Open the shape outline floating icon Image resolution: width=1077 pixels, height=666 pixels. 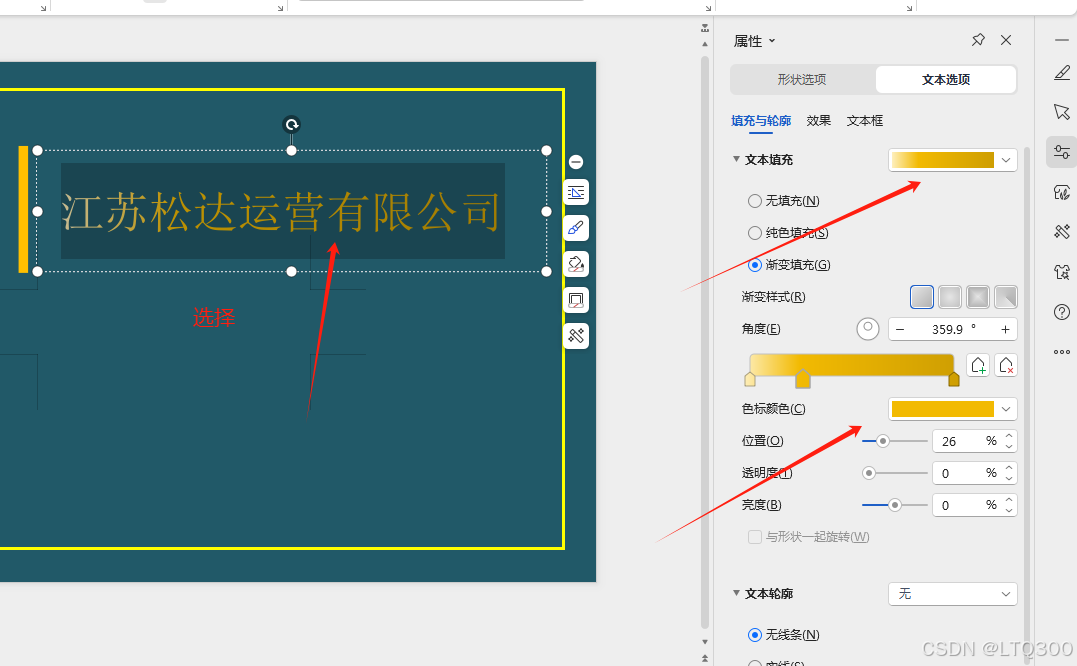pos(576,300)
